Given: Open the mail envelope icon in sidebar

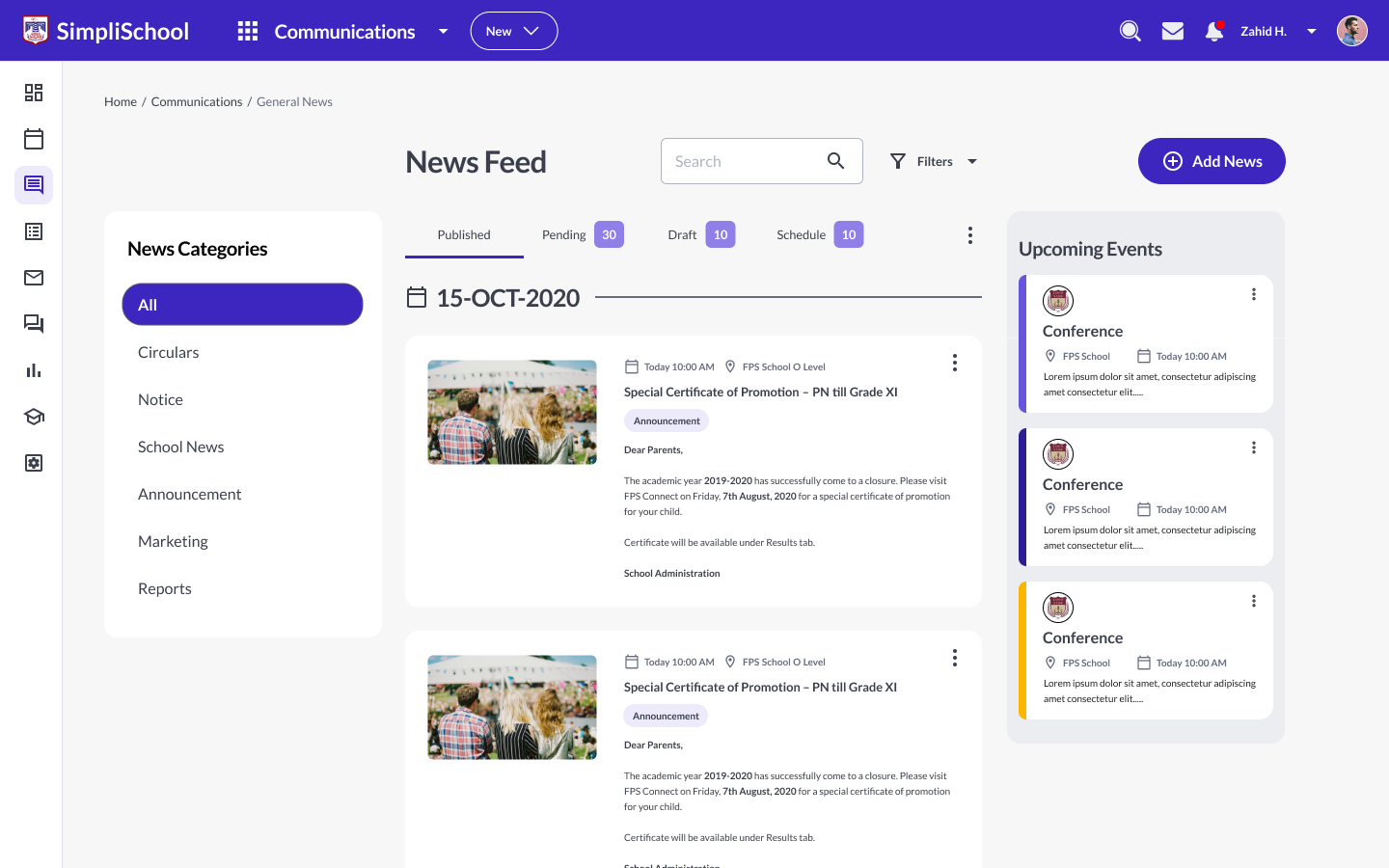Looking at the screenshot, I should click(x=34, y=278).
